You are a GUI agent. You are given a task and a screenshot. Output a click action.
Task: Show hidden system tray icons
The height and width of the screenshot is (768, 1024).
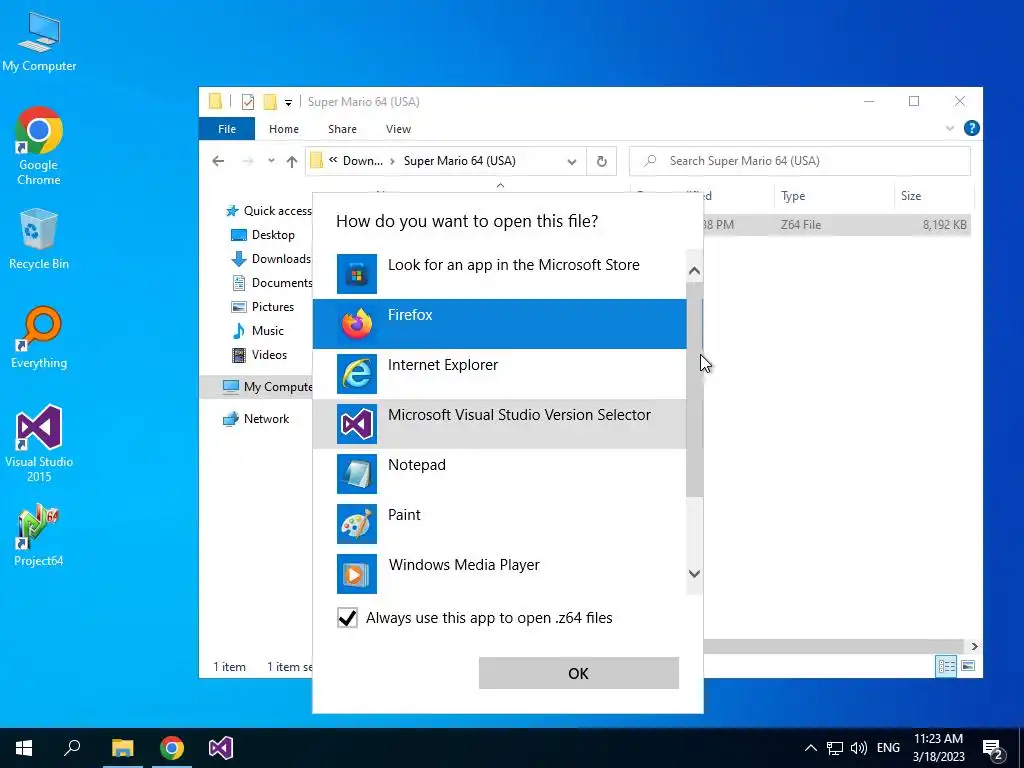pos(810,748)
